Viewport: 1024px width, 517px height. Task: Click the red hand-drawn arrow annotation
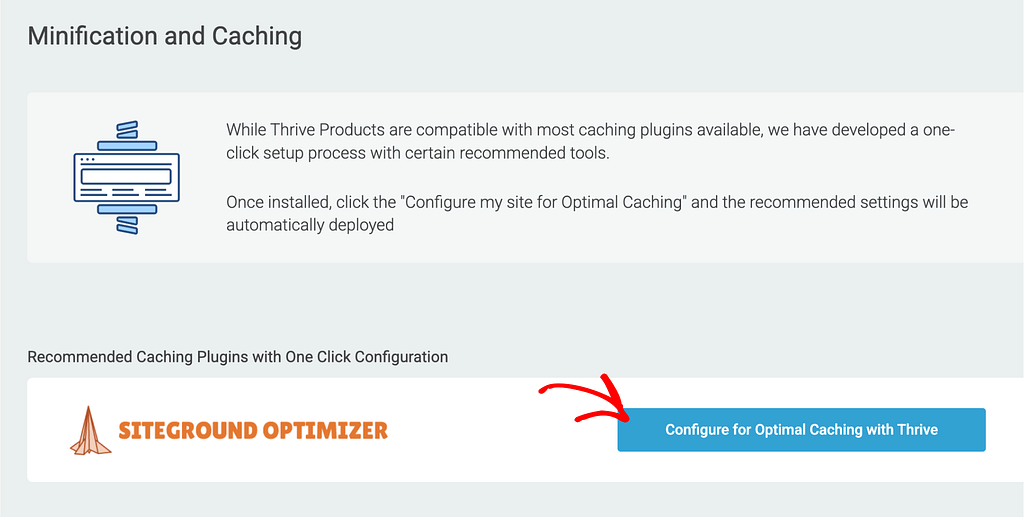pos(584,400)
